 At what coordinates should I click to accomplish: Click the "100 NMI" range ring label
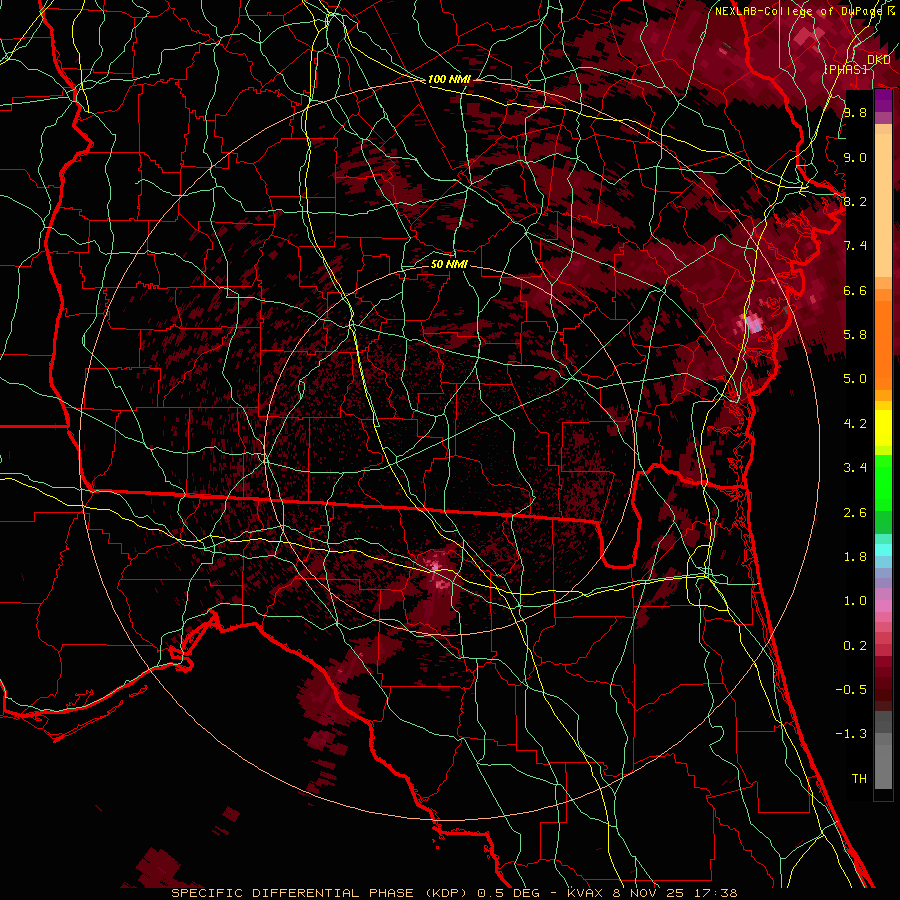[x=449, y=79]
